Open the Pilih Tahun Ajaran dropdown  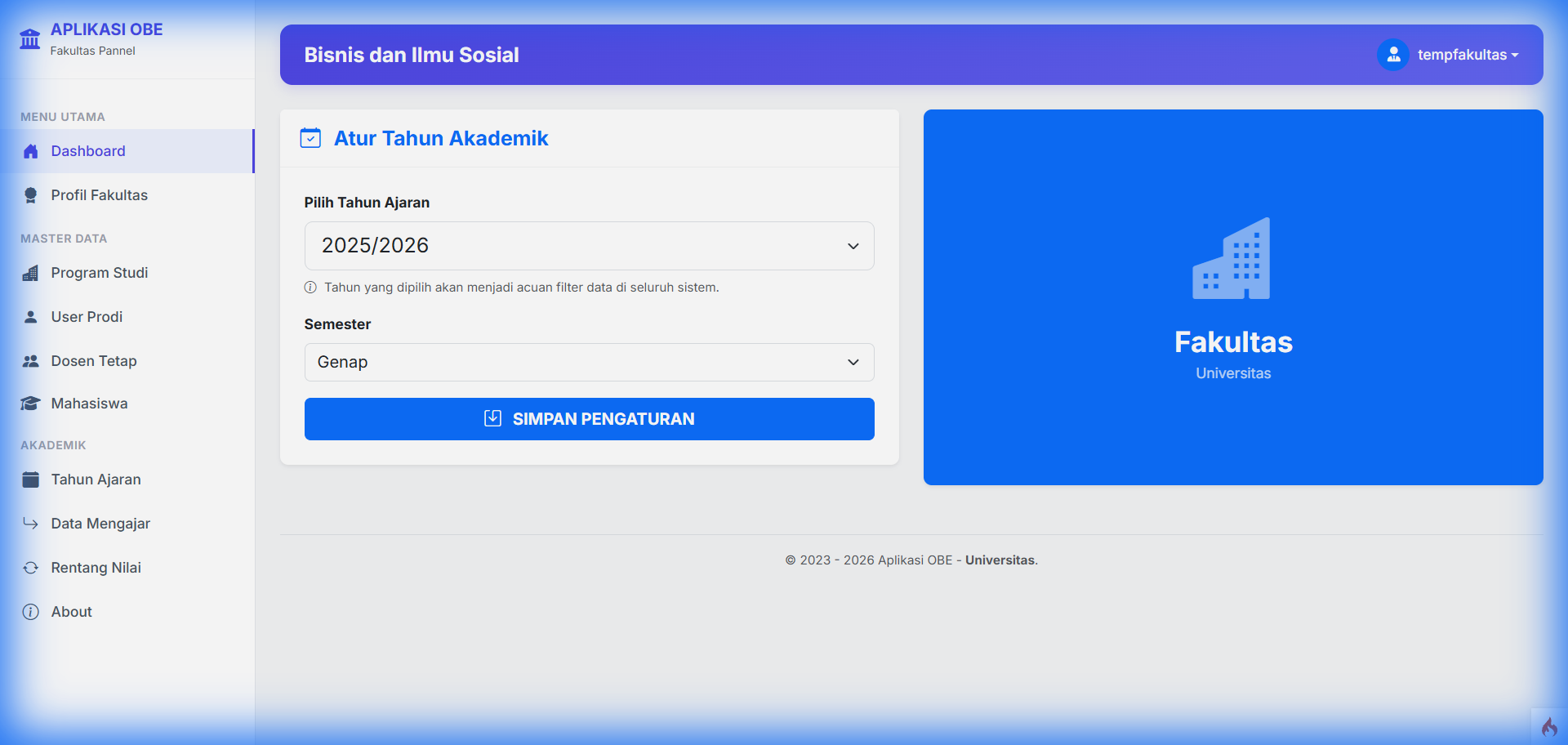pyautogui.click(x=589, y=246)
